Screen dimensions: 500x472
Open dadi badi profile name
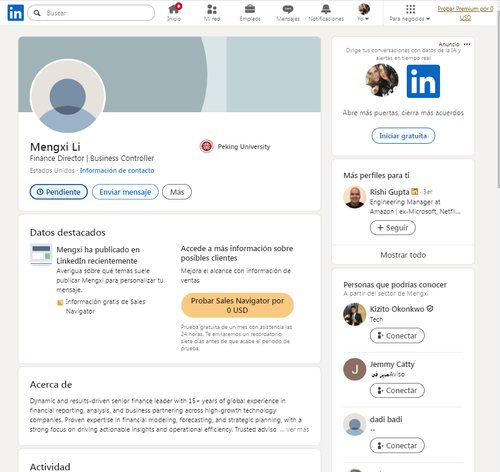[x=386, y=419]
